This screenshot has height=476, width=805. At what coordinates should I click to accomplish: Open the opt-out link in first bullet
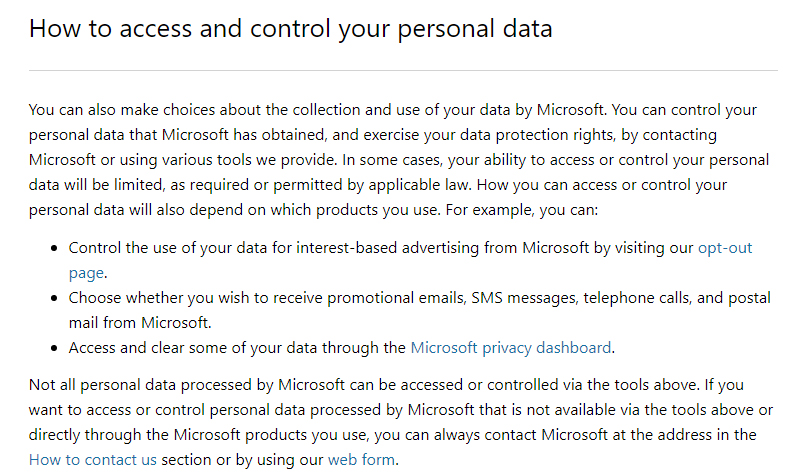724,248
